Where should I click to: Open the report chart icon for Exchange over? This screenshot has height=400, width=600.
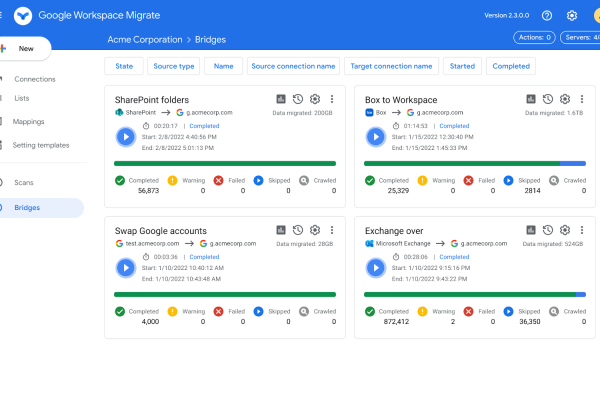(531, 230)
